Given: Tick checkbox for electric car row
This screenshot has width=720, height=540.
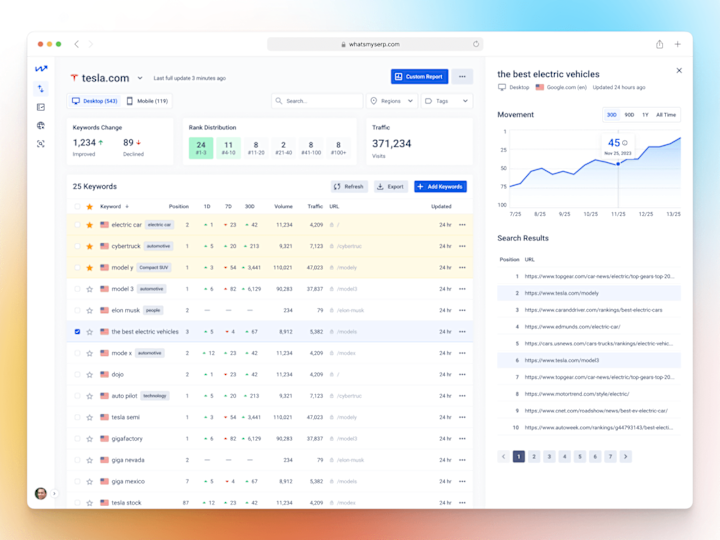Looking at the screenshot, I should (77, 225).
